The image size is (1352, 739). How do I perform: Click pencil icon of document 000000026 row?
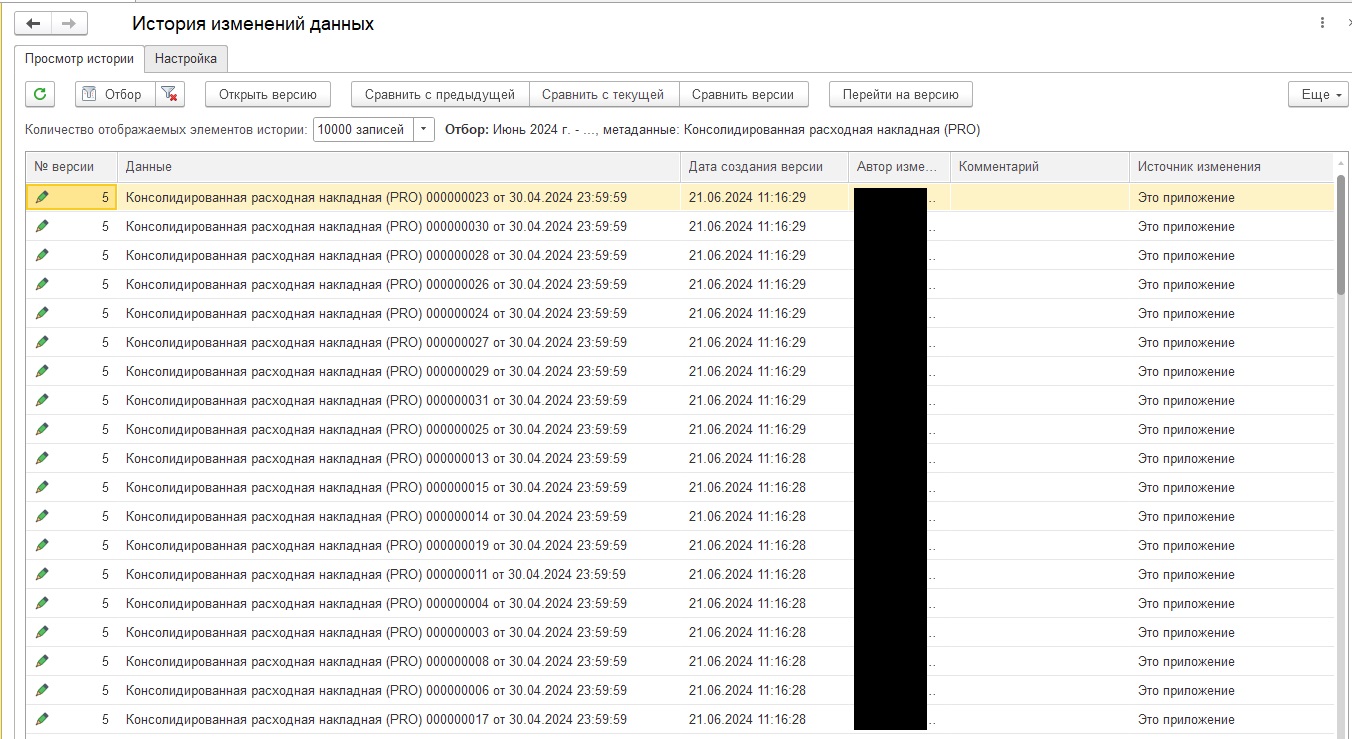point(42,284)
